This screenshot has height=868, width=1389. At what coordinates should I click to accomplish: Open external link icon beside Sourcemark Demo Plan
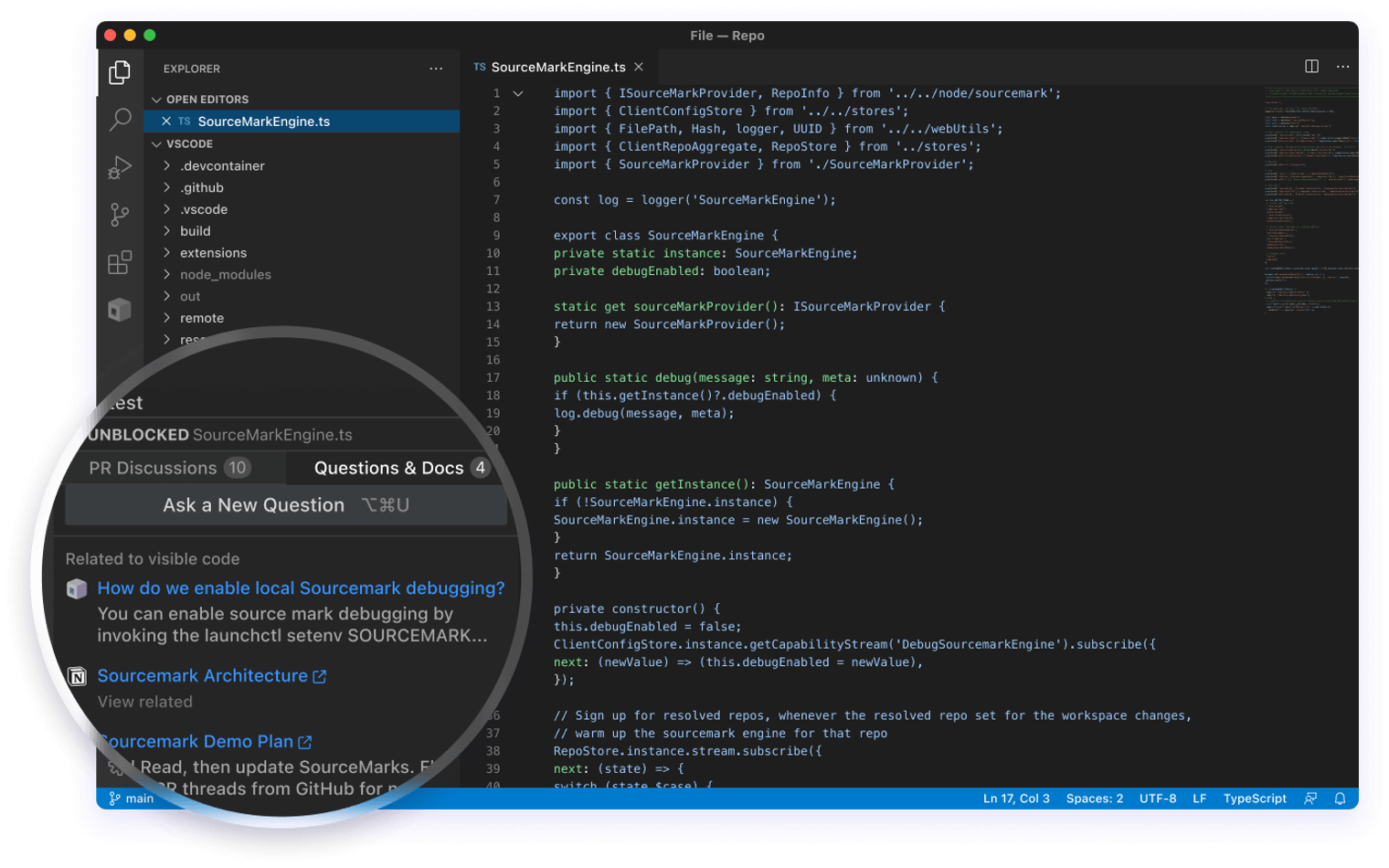click(x=305, y=743)
